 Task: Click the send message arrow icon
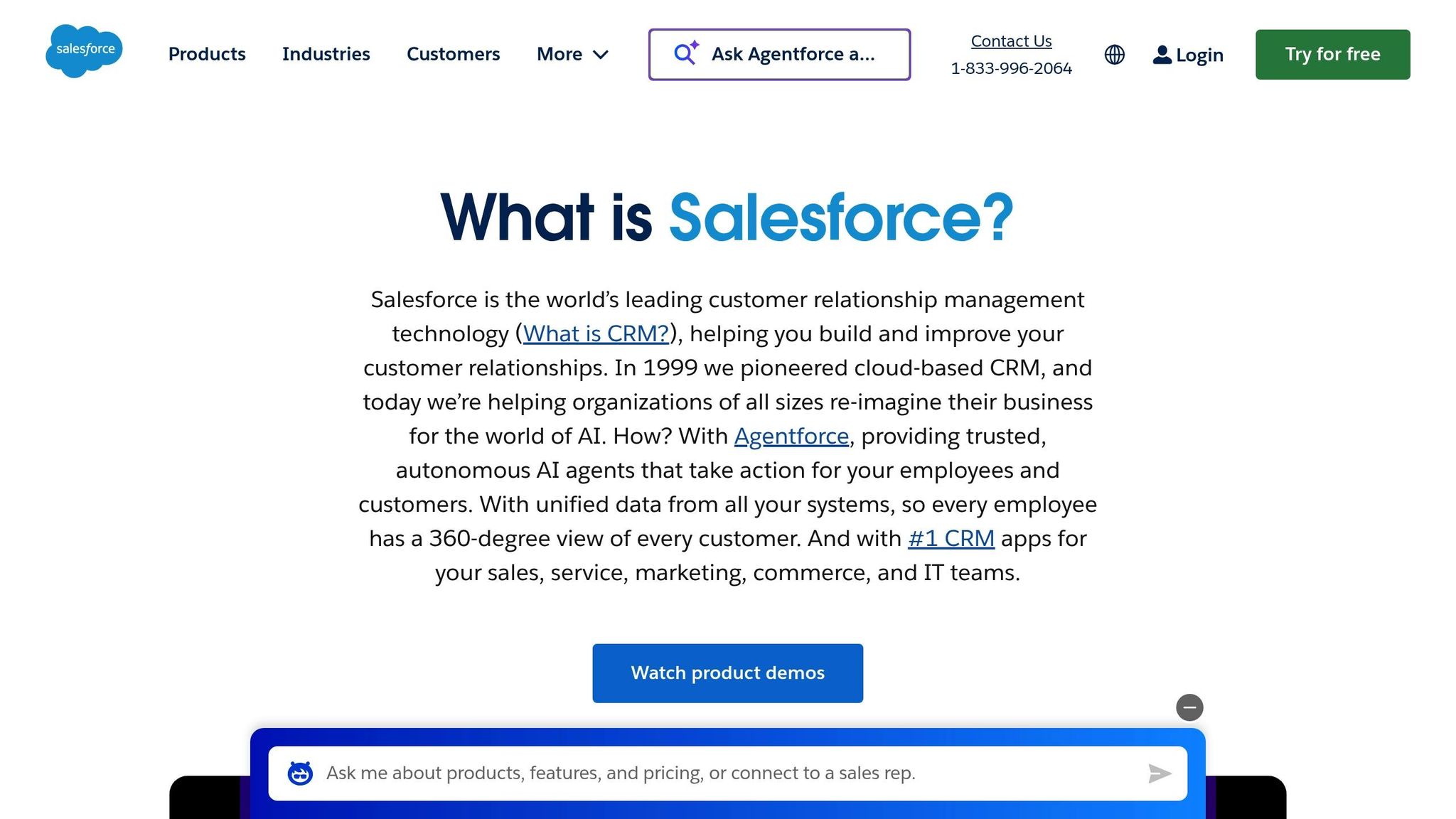pyautogui.click(x=1160, y=773)
